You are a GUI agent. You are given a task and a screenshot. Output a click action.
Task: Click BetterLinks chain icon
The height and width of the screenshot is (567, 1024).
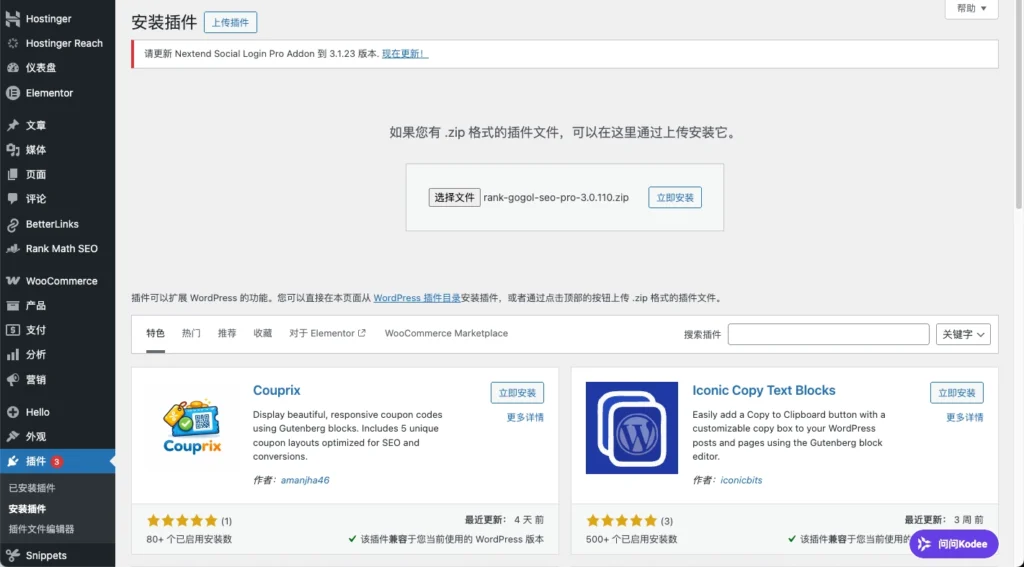(12, 224)
